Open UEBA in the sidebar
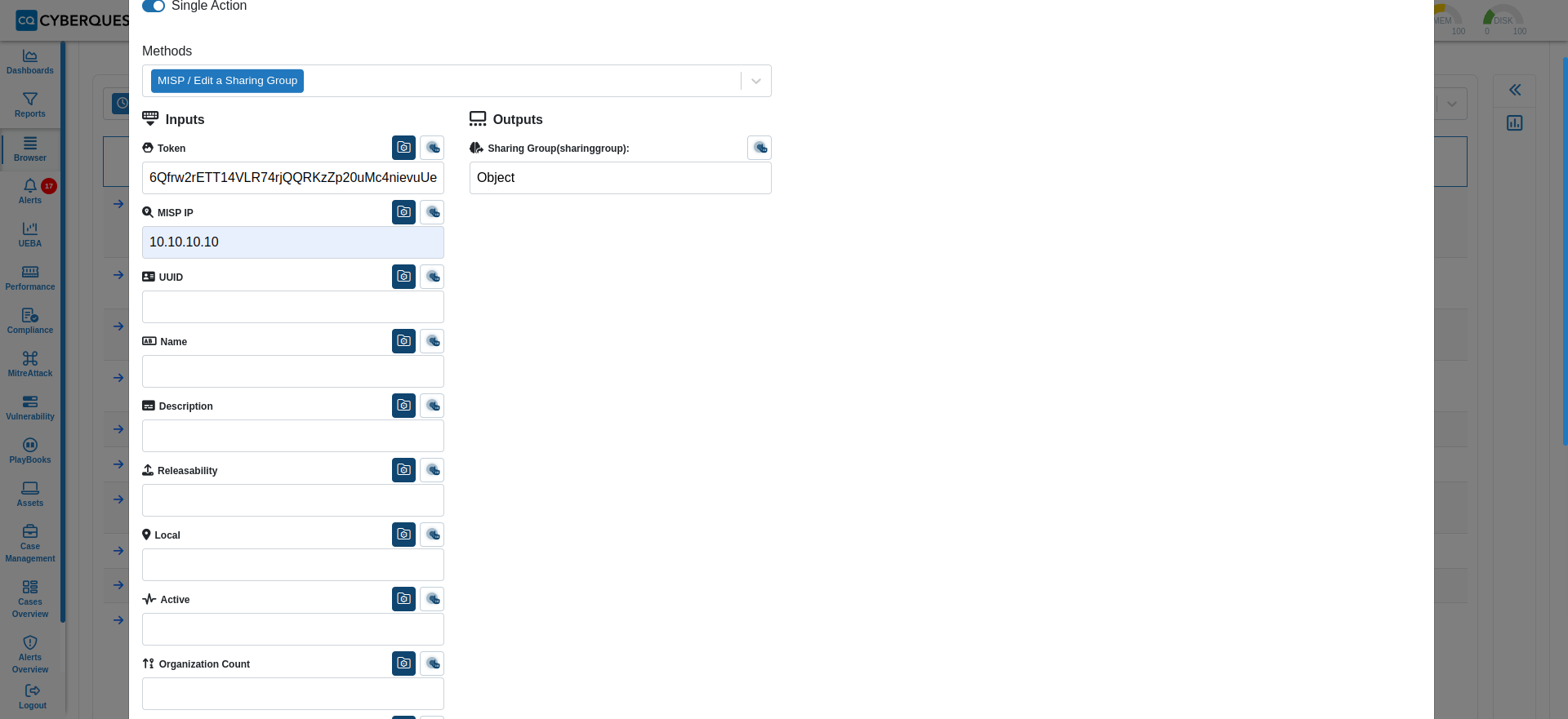This screenshot has height=719, width=1568. click(x=30, y=235)
